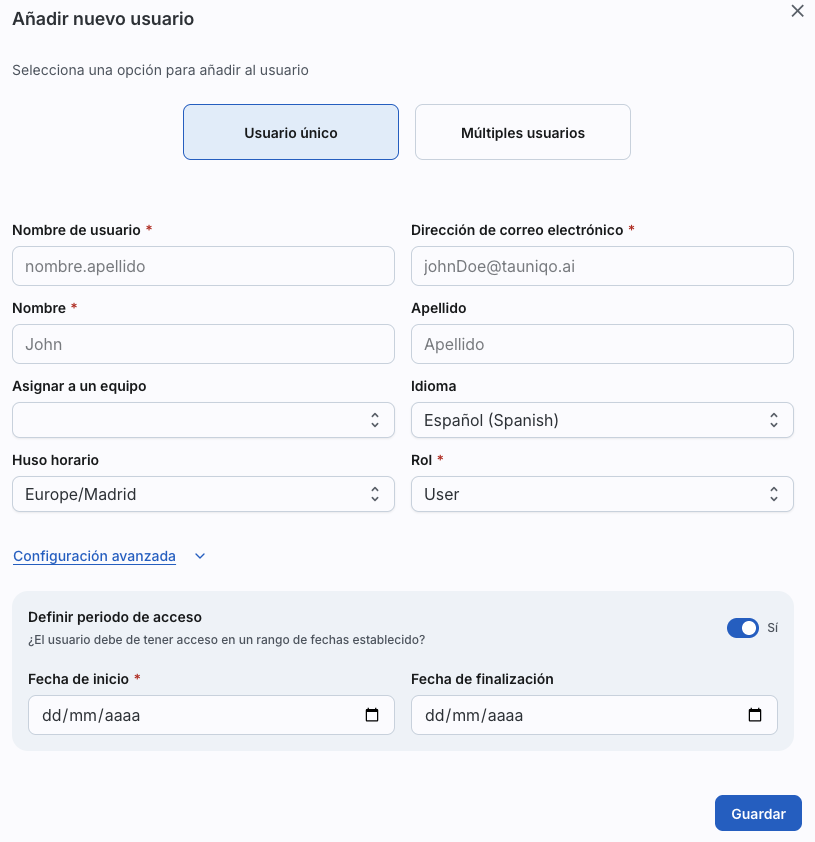The image size is (815, 842).
Task: Click chevron next to Configuración avanzada
Action: click(x=200, y=557)
